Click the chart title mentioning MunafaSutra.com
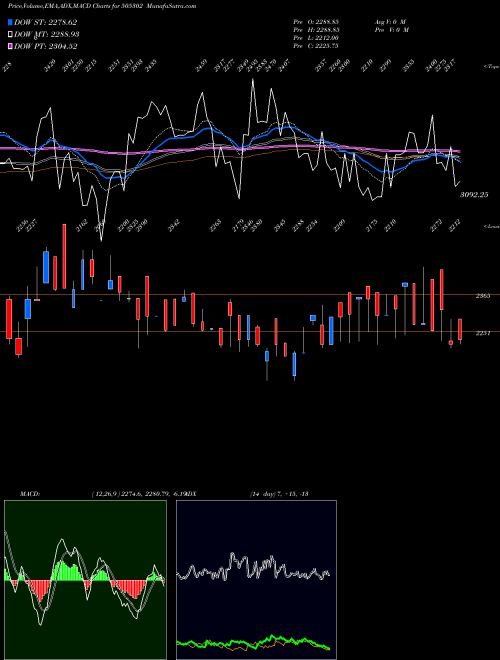 pyautogui.click(x=102, y=6)
